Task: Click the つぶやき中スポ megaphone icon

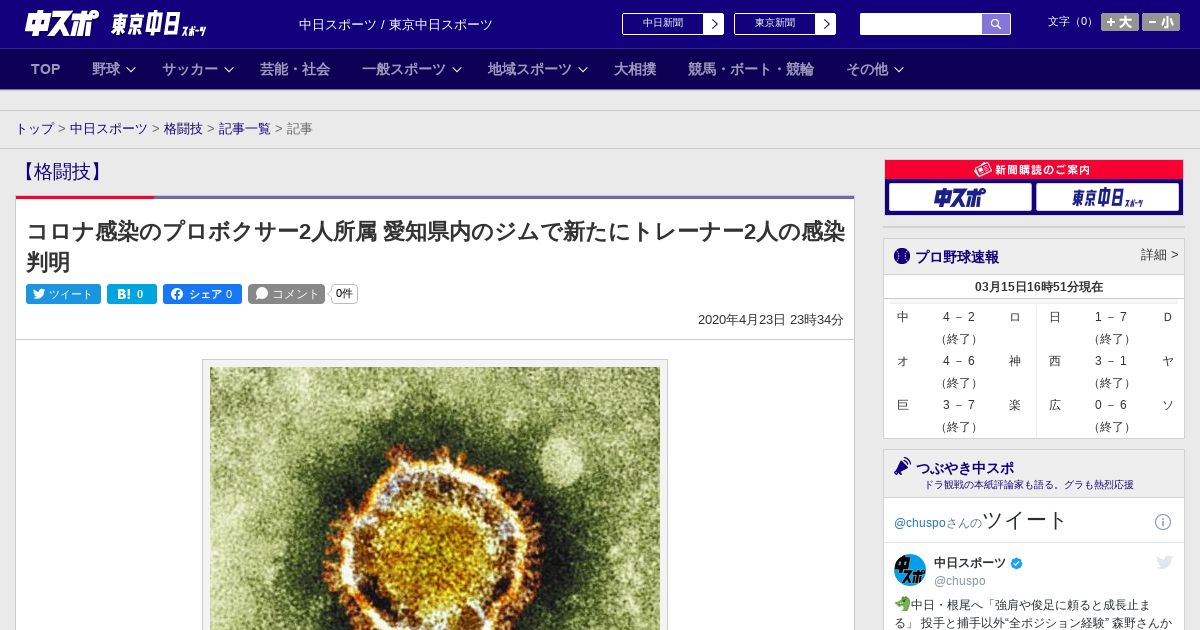Action: point(902,466)
